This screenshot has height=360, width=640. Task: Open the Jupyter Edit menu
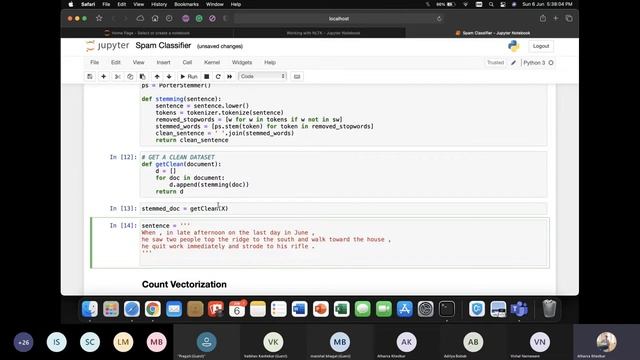pyautogui.click(x=116, y=62)
